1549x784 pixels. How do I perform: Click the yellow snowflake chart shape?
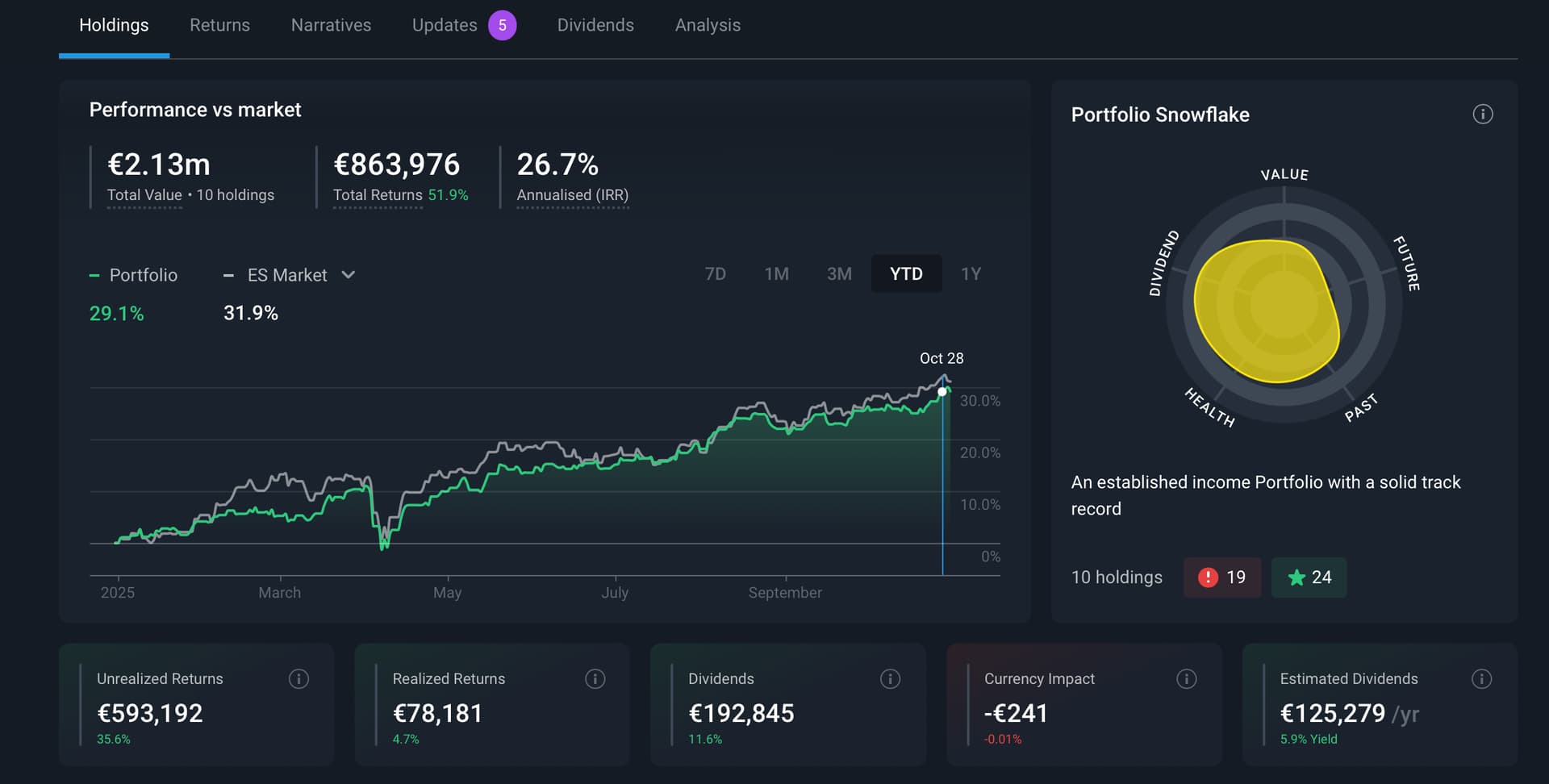pyautogui.click(x=1267, y=311)
